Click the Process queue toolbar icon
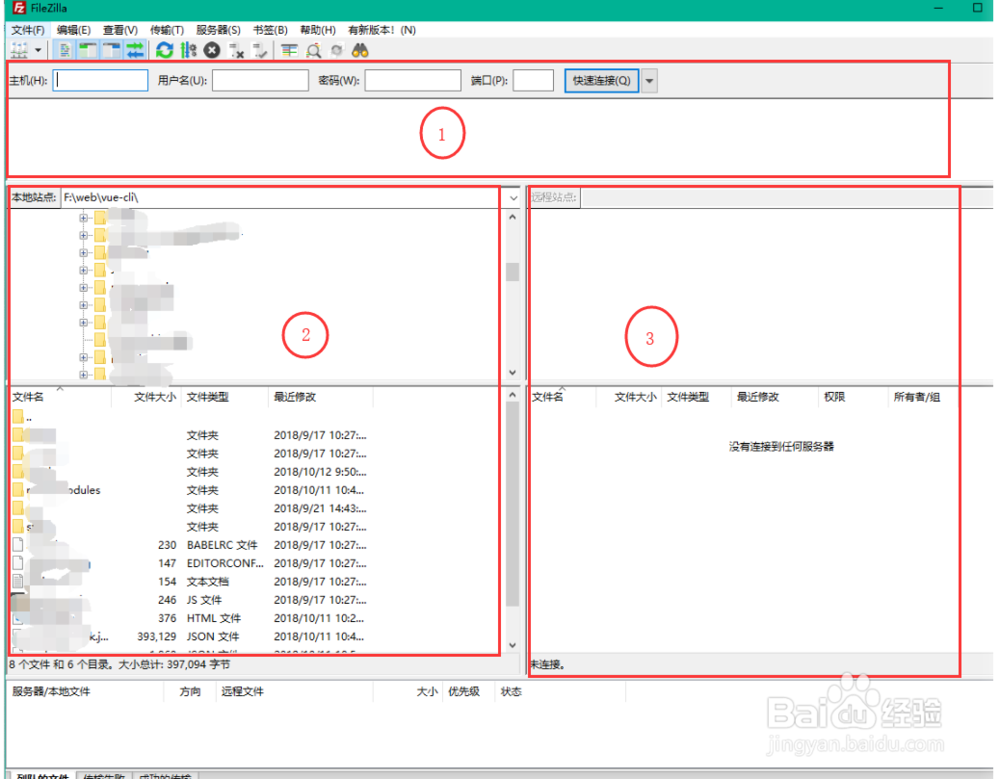 (189, 50)
